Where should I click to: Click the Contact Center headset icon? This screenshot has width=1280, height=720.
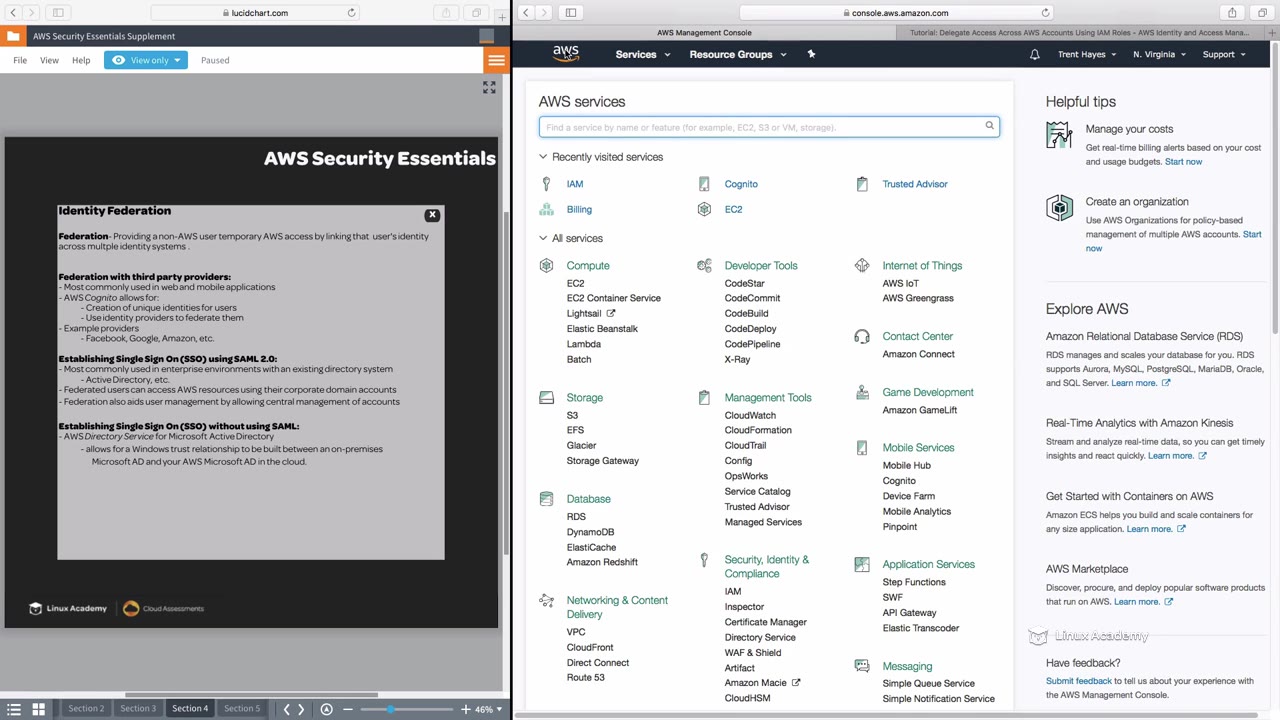point(862,337)
